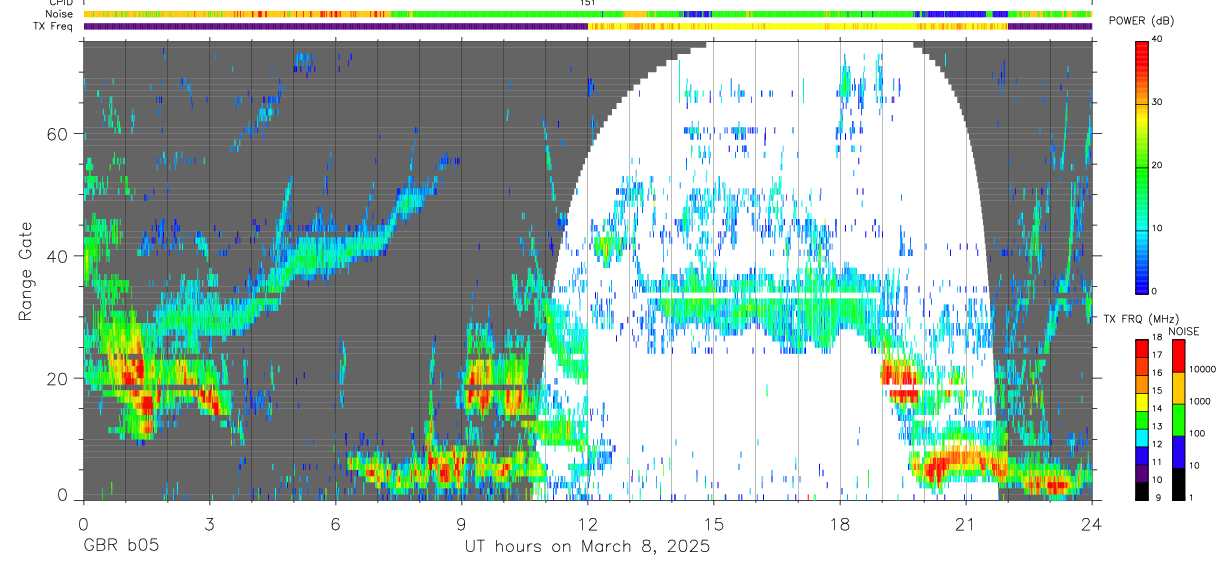Click the TX FRQ (MHz) color scale bar

[1143, 419]
